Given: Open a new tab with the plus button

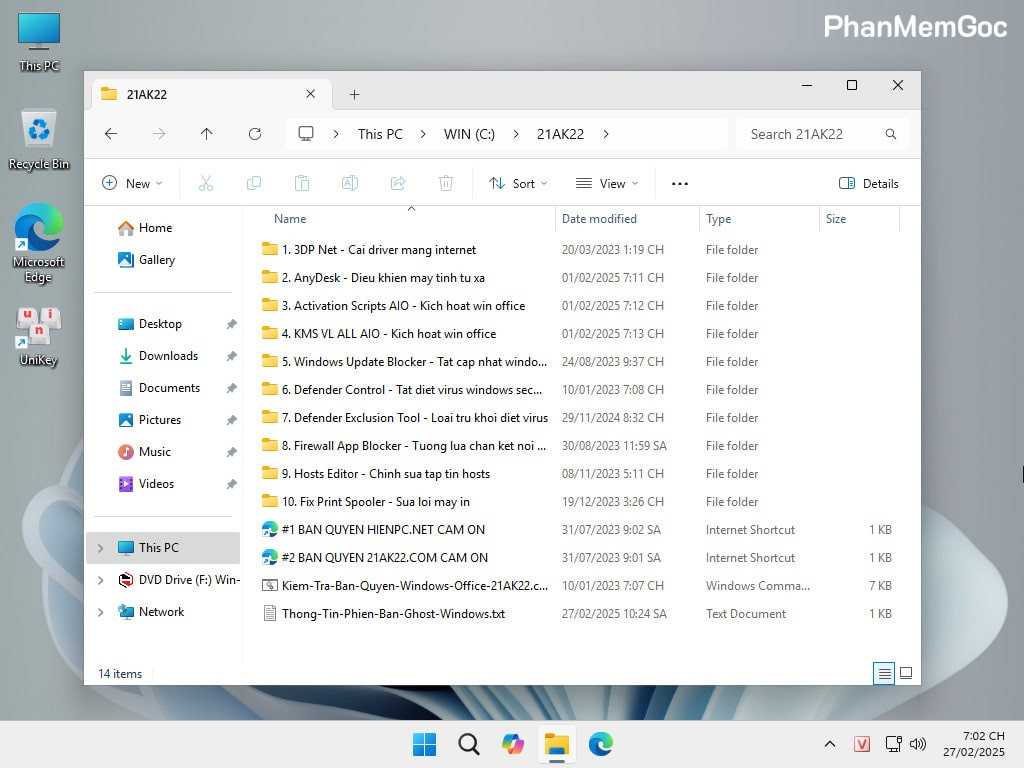Looking at the screenshot, I should pos(355,93).
